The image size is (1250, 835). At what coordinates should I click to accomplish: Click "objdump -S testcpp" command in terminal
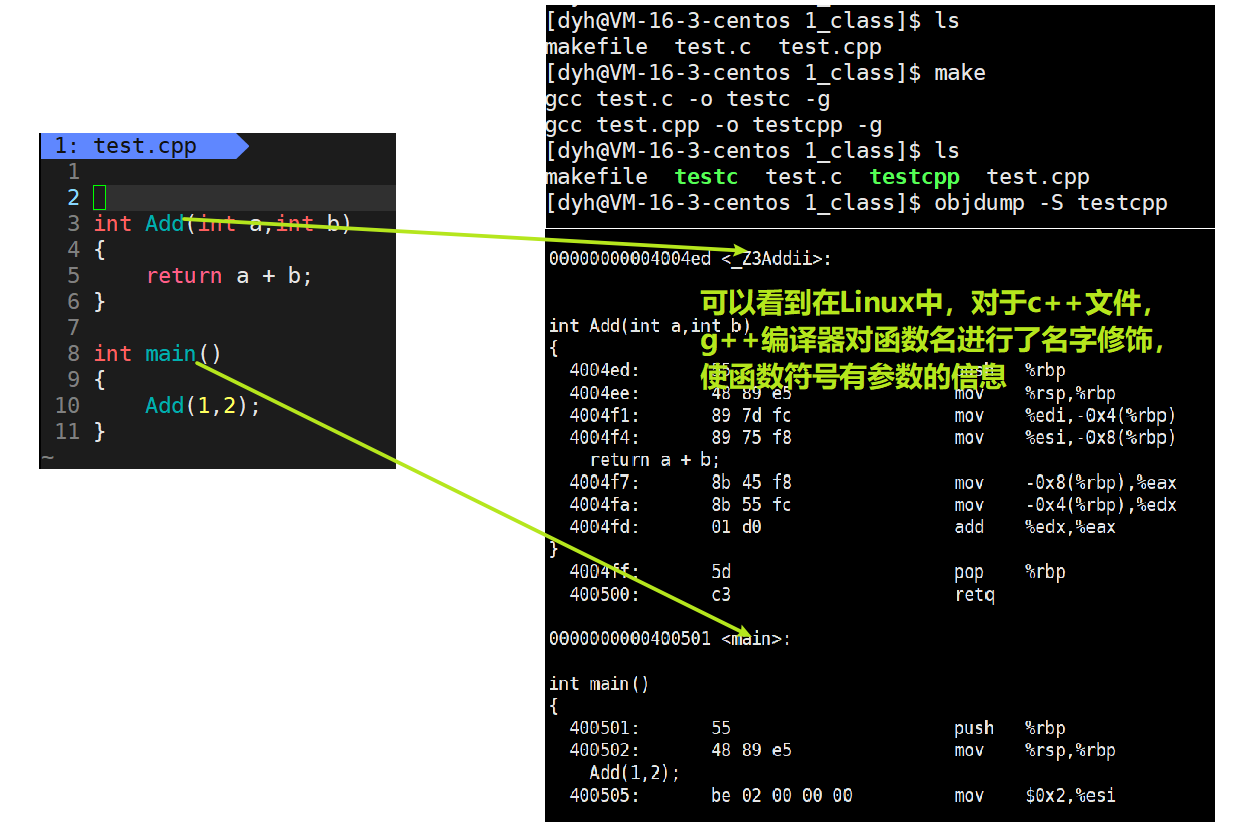[1050, 203]
